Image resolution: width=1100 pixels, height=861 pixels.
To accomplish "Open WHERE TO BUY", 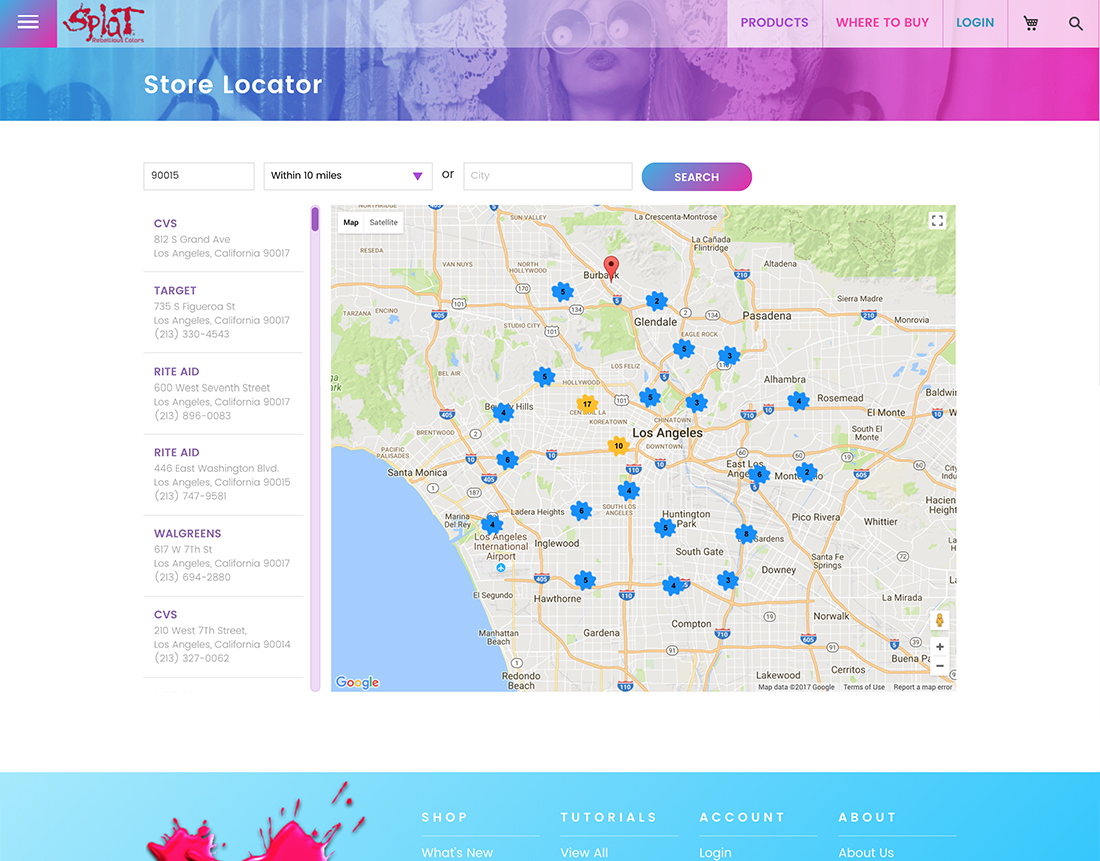I will click(882, 22).
